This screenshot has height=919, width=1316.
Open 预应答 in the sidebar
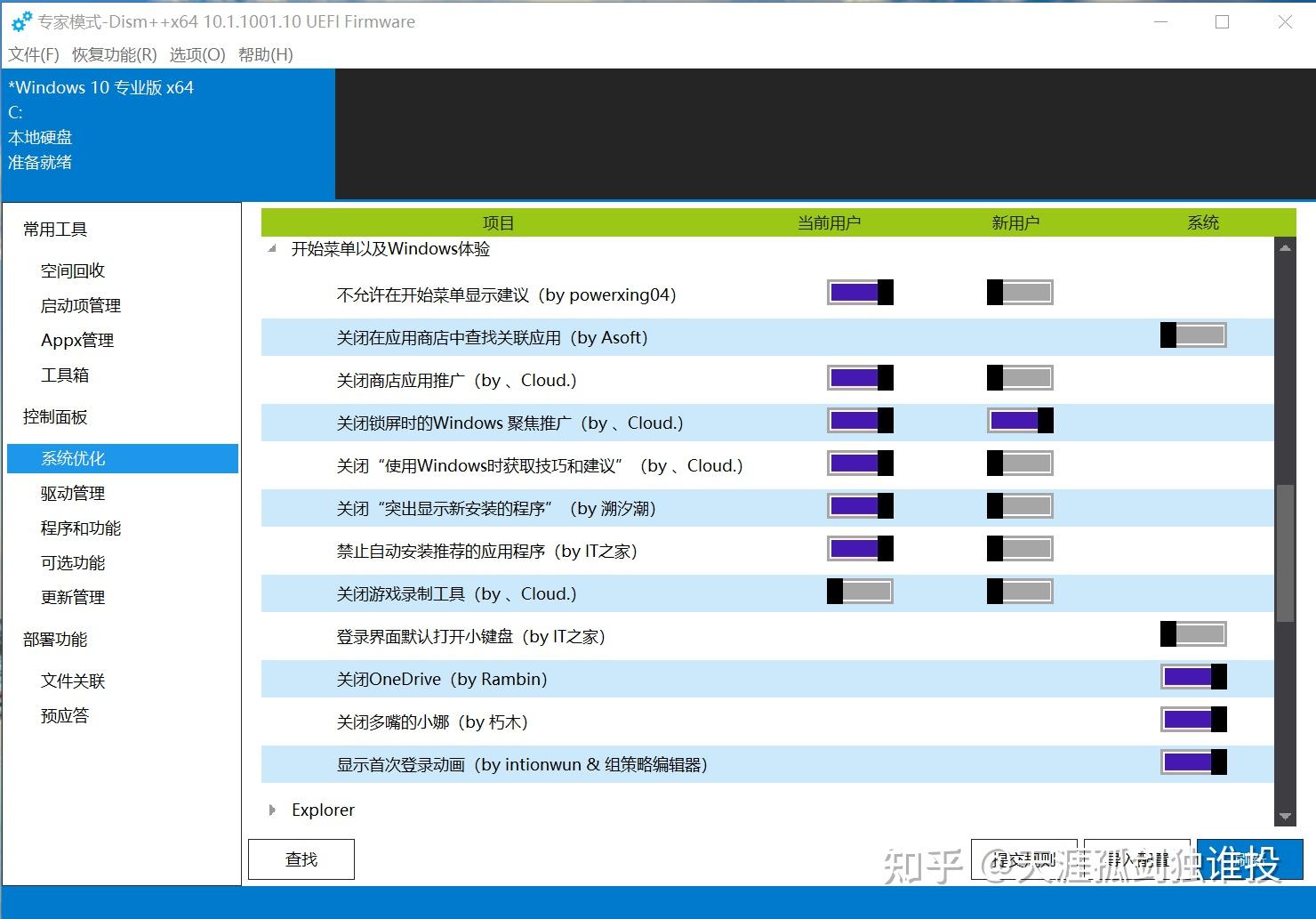click(65, 715)
